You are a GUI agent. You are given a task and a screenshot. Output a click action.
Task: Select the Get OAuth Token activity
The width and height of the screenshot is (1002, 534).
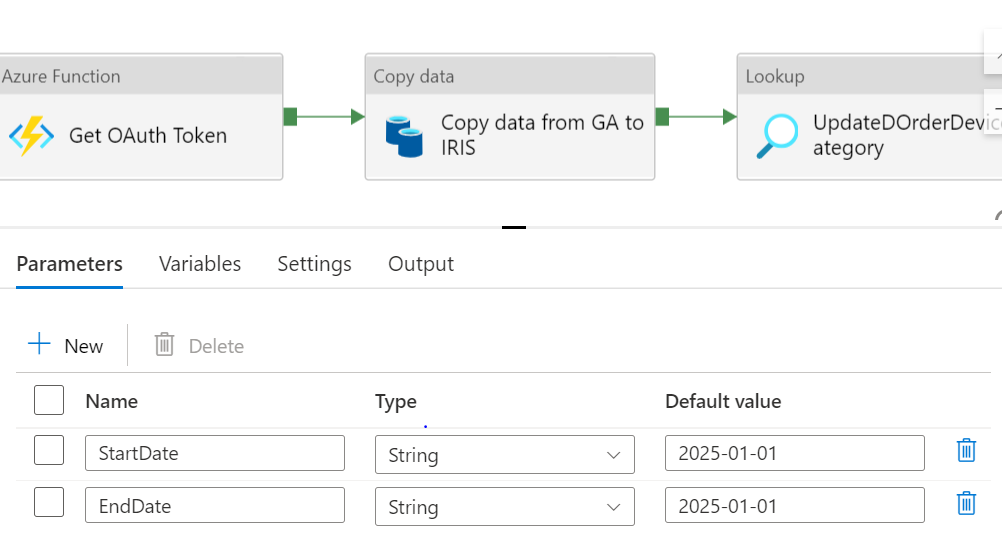(x=147, y=136)
